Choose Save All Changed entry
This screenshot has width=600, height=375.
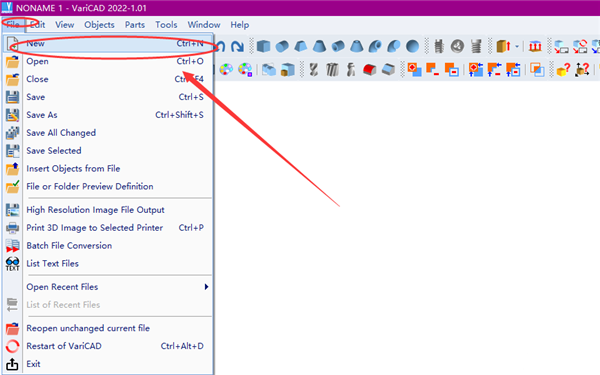click(108, 133)
